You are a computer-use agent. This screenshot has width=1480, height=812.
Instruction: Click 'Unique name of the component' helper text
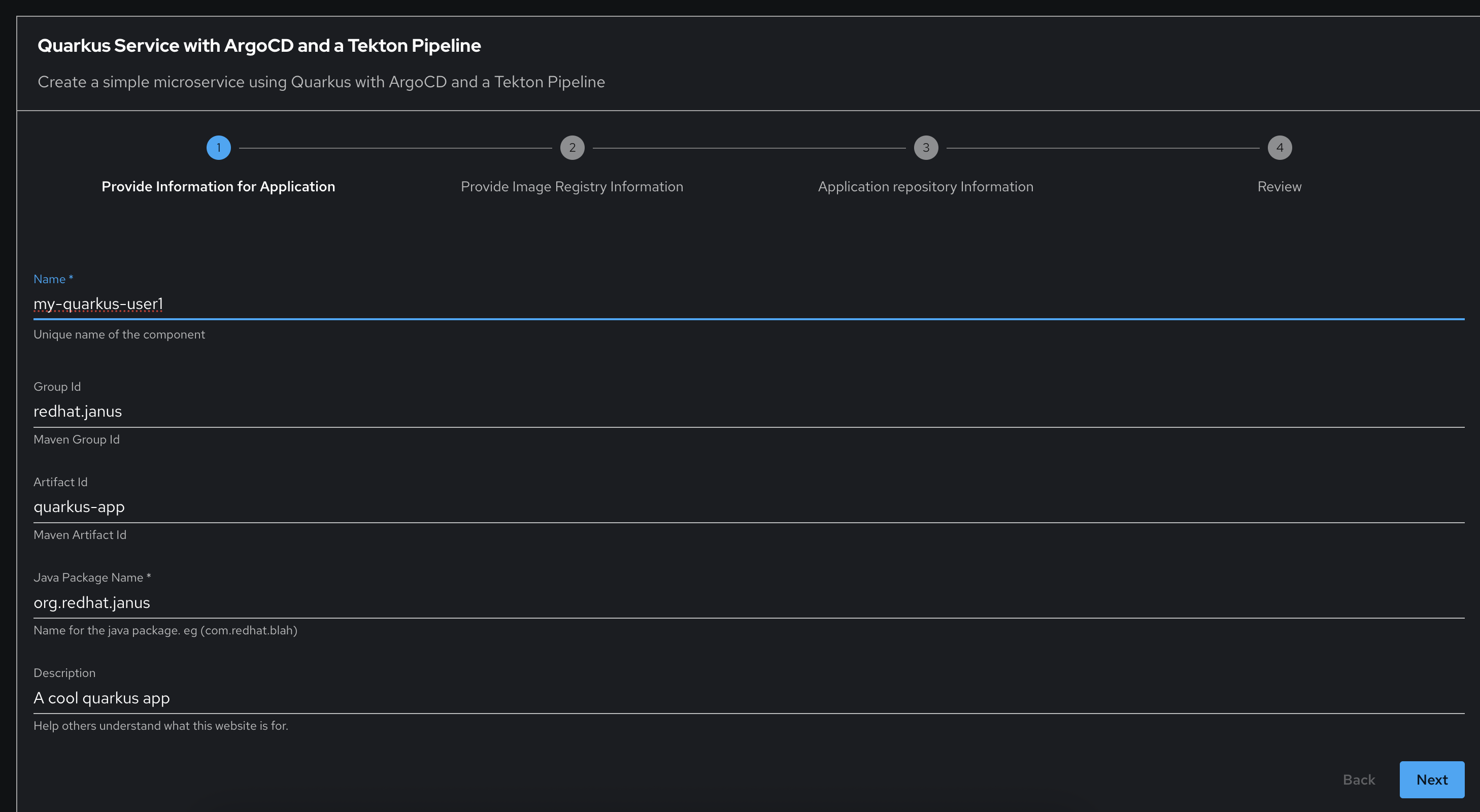pos(119,334)
